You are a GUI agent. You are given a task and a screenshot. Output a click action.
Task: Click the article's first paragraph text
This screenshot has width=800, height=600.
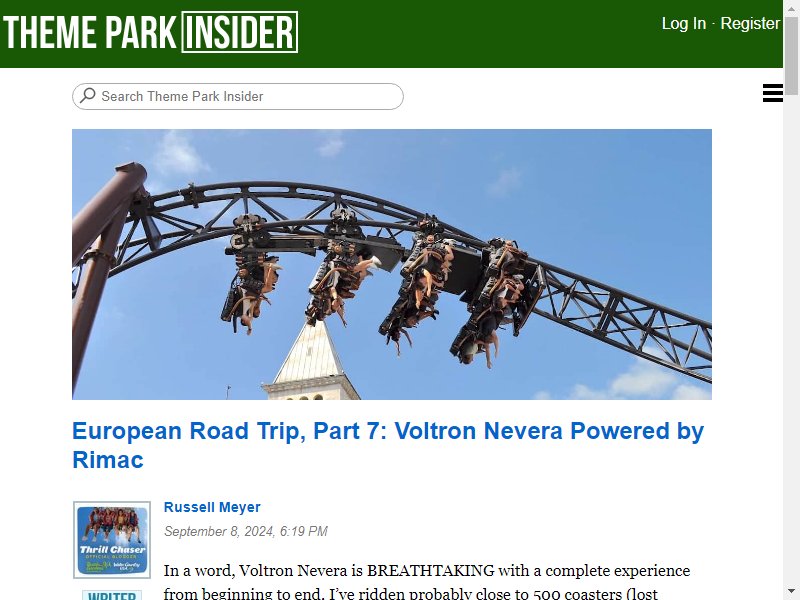click(427, 582)
